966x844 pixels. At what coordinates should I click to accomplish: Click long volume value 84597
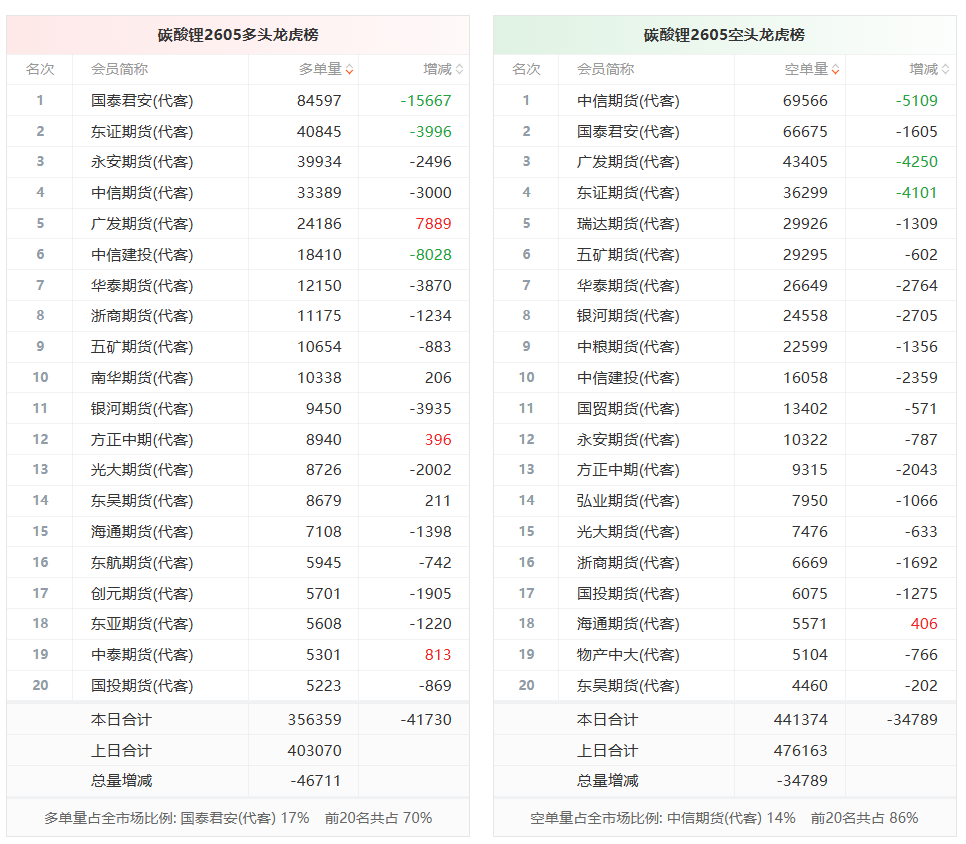point(319,100)
